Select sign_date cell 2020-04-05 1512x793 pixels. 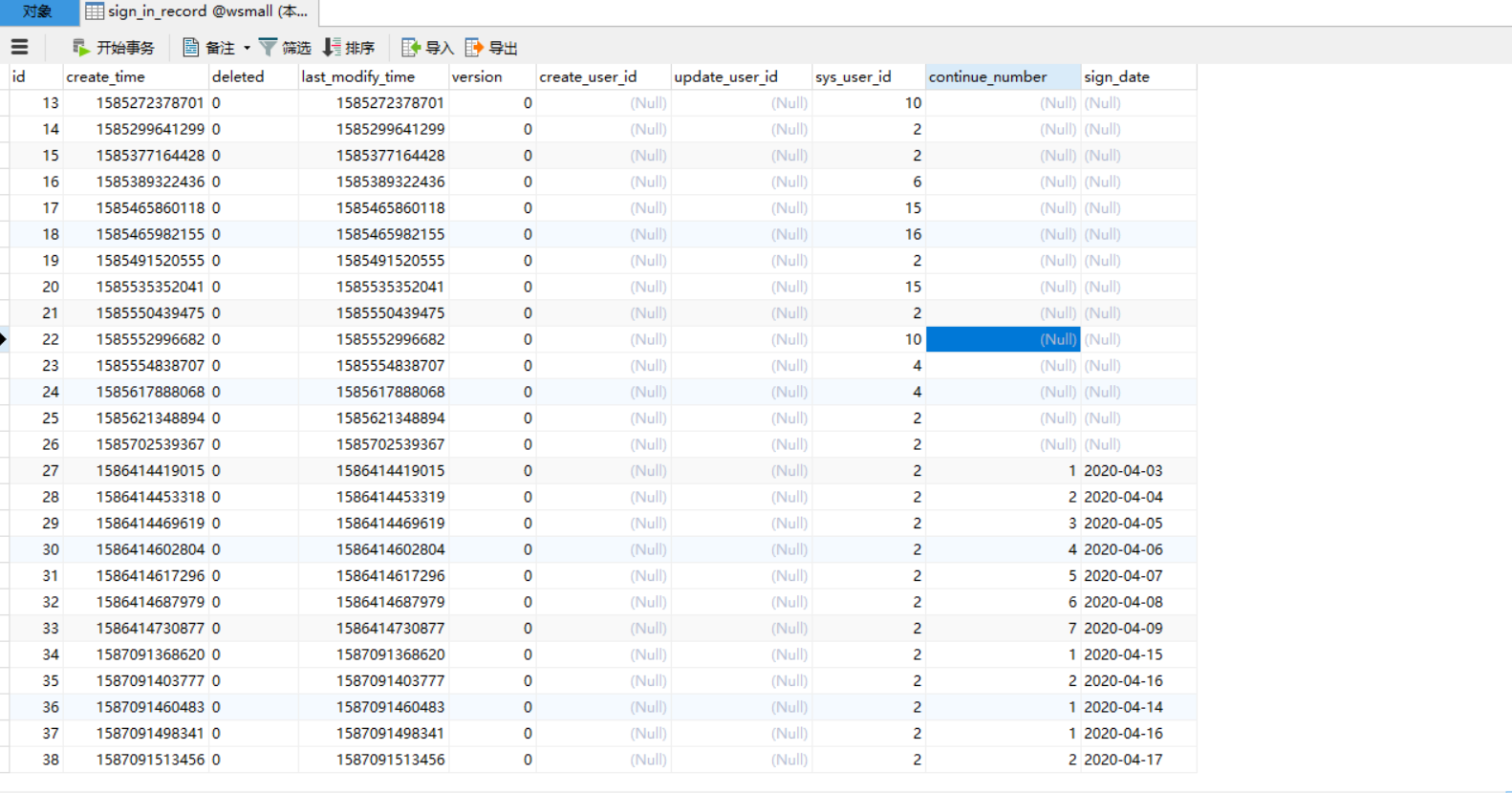pos(1138,523)
